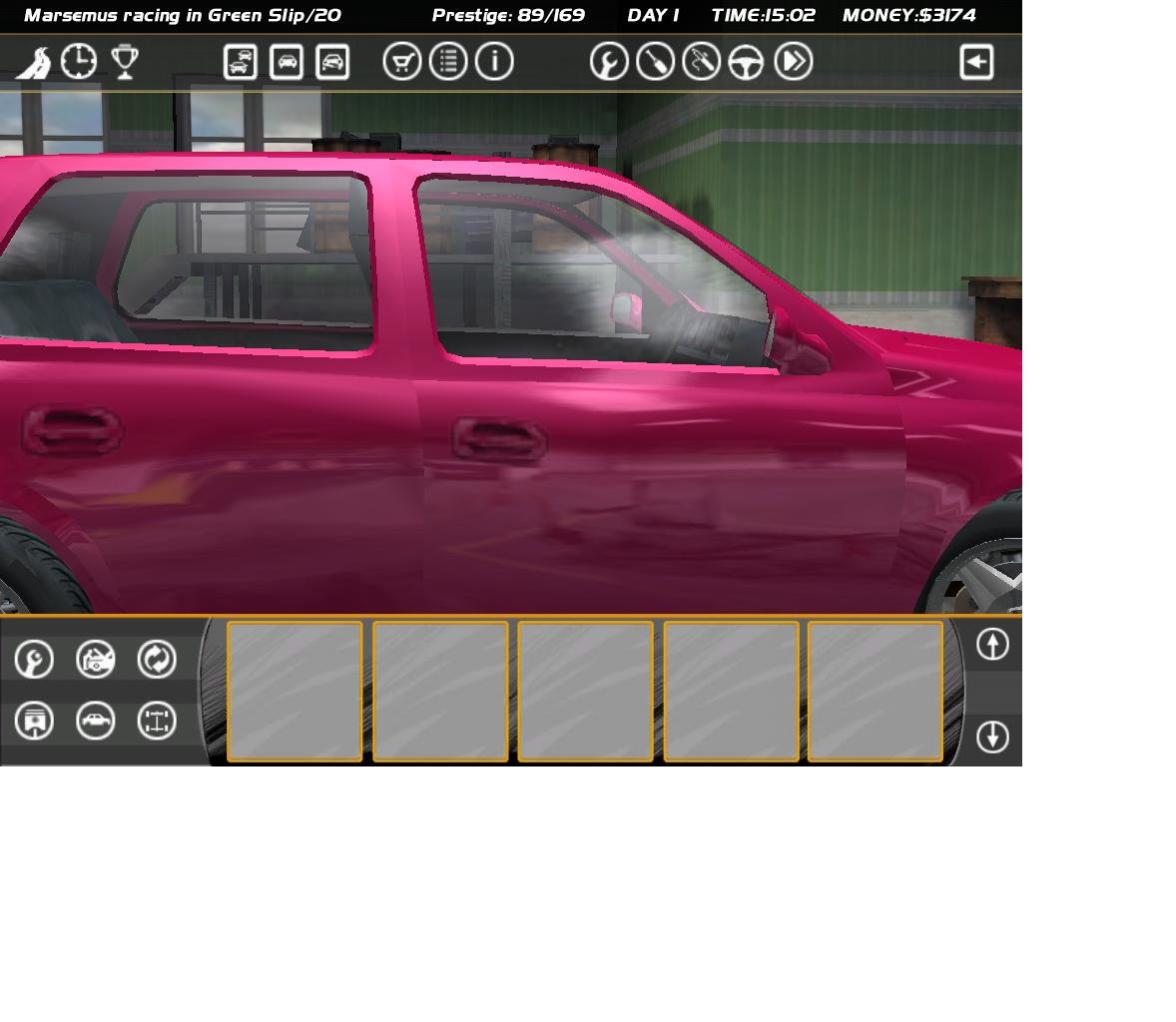Click 'Marsemus racing in Green Slip/20' text
1176x1022 pixels.
pyautogui.click(x=183, y=15)
